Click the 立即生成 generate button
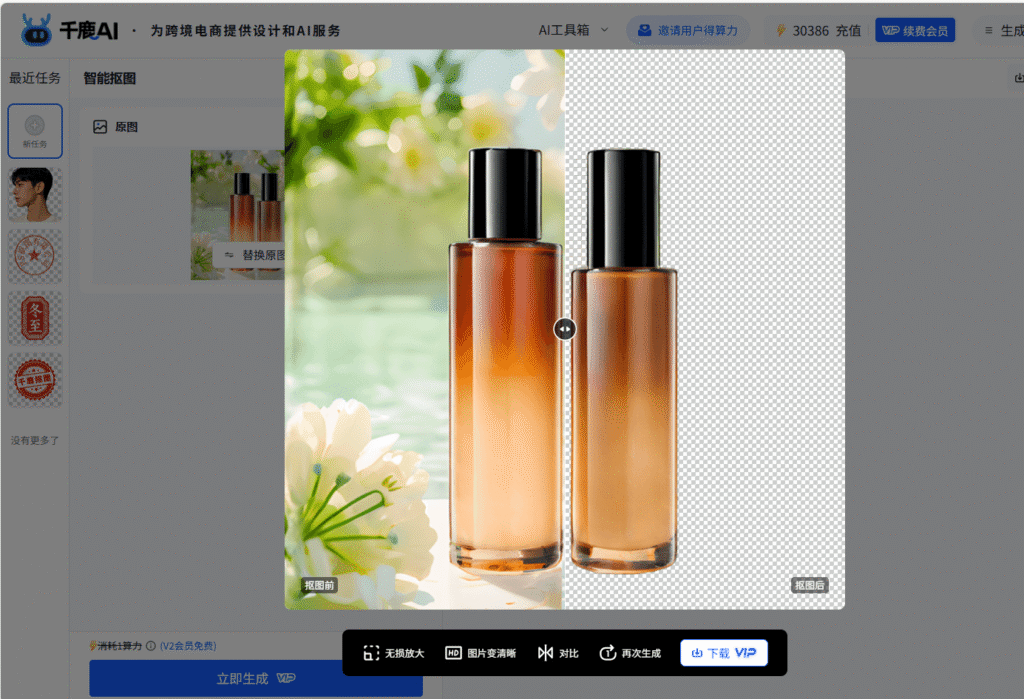The width and height of the screenshot is (1024, 699). tap(255, 678)
